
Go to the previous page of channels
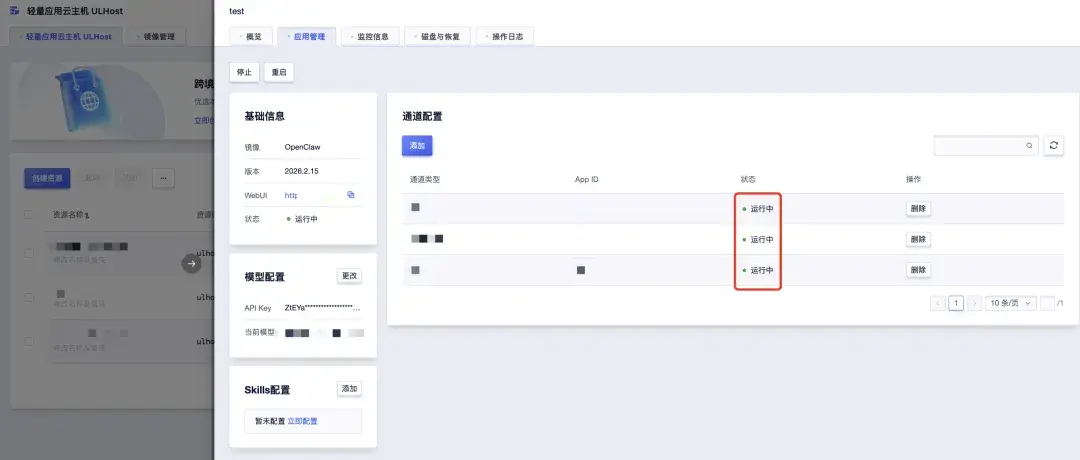(937, 303)
